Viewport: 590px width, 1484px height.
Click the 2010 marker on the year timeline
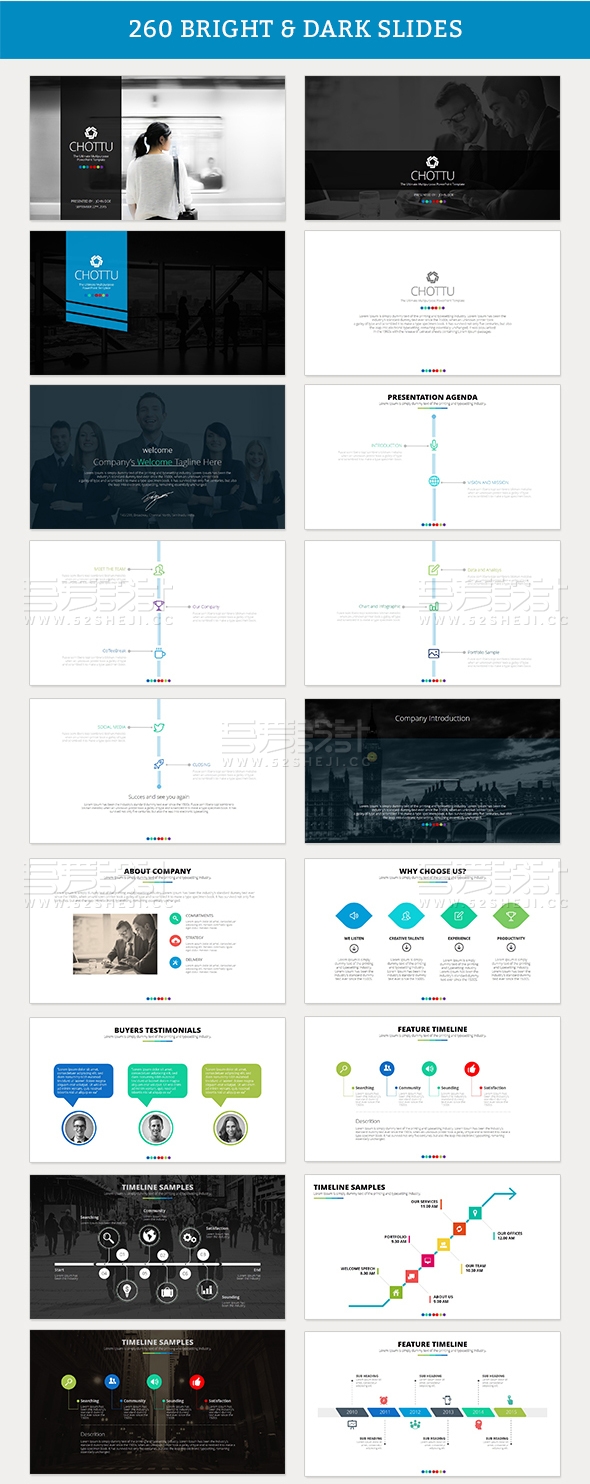[x=352, y=1413]
